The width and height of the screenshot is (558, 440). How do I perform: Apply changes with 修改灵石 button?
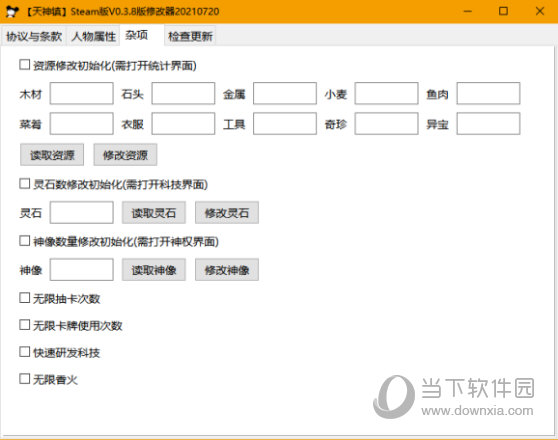pos(227,213)
